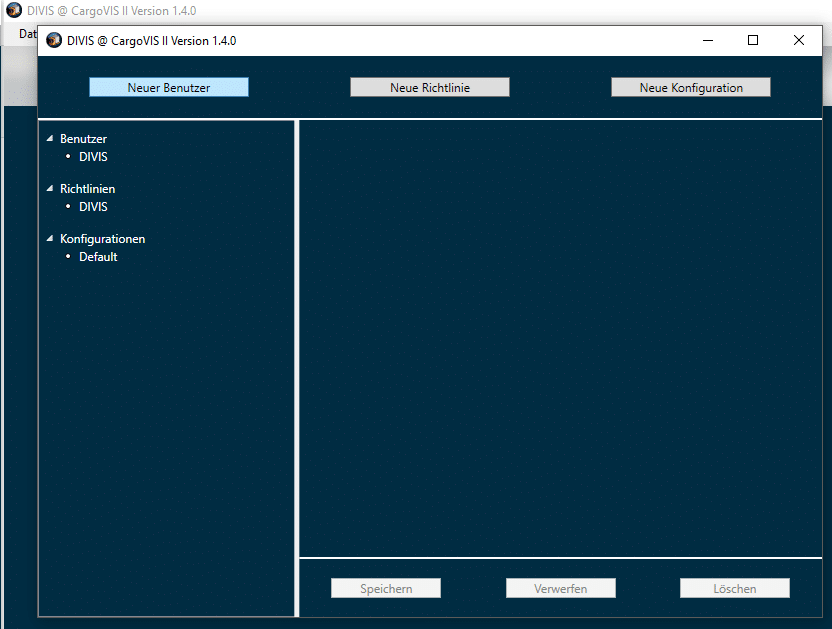Screen dimensions: 832x629
Task: Click the Löschen delete button
Action: pyautogui.click(x=735, y=588)
